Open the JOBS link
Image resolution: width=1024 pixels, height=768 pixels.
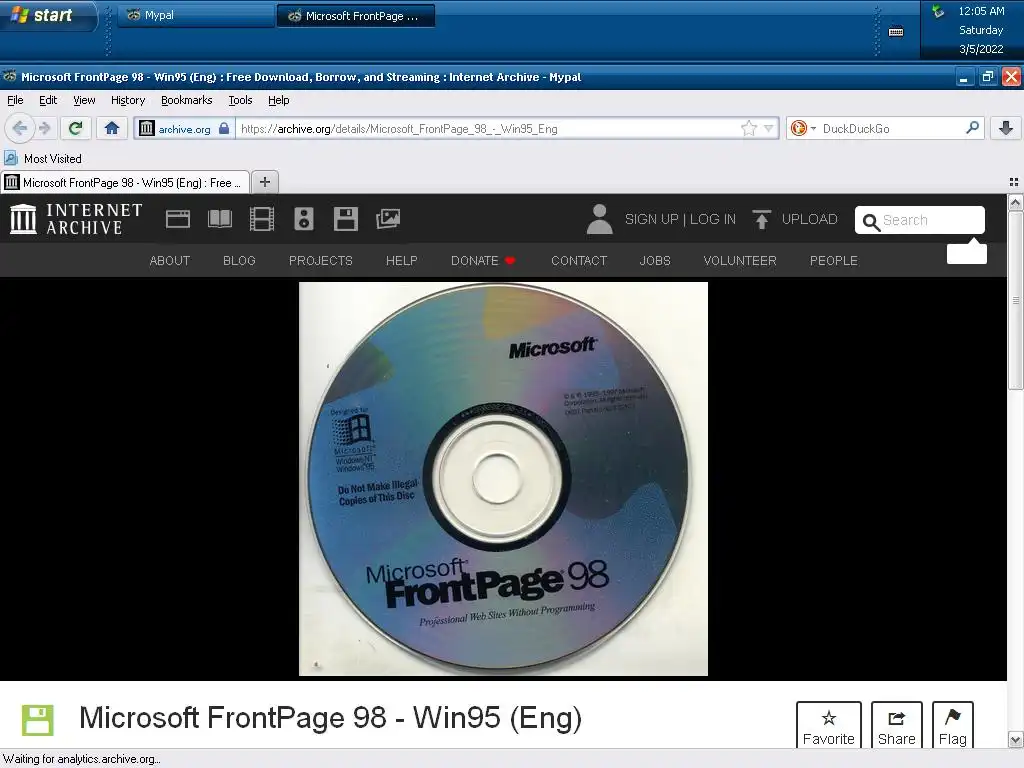655,261
